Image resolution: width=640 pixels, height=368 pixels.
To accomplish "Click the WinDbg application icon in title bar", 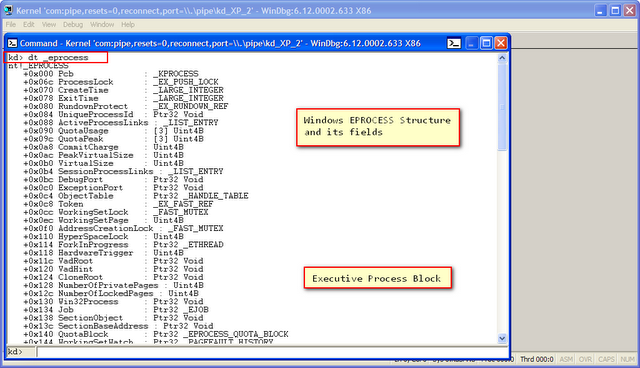I will (8, 10).
